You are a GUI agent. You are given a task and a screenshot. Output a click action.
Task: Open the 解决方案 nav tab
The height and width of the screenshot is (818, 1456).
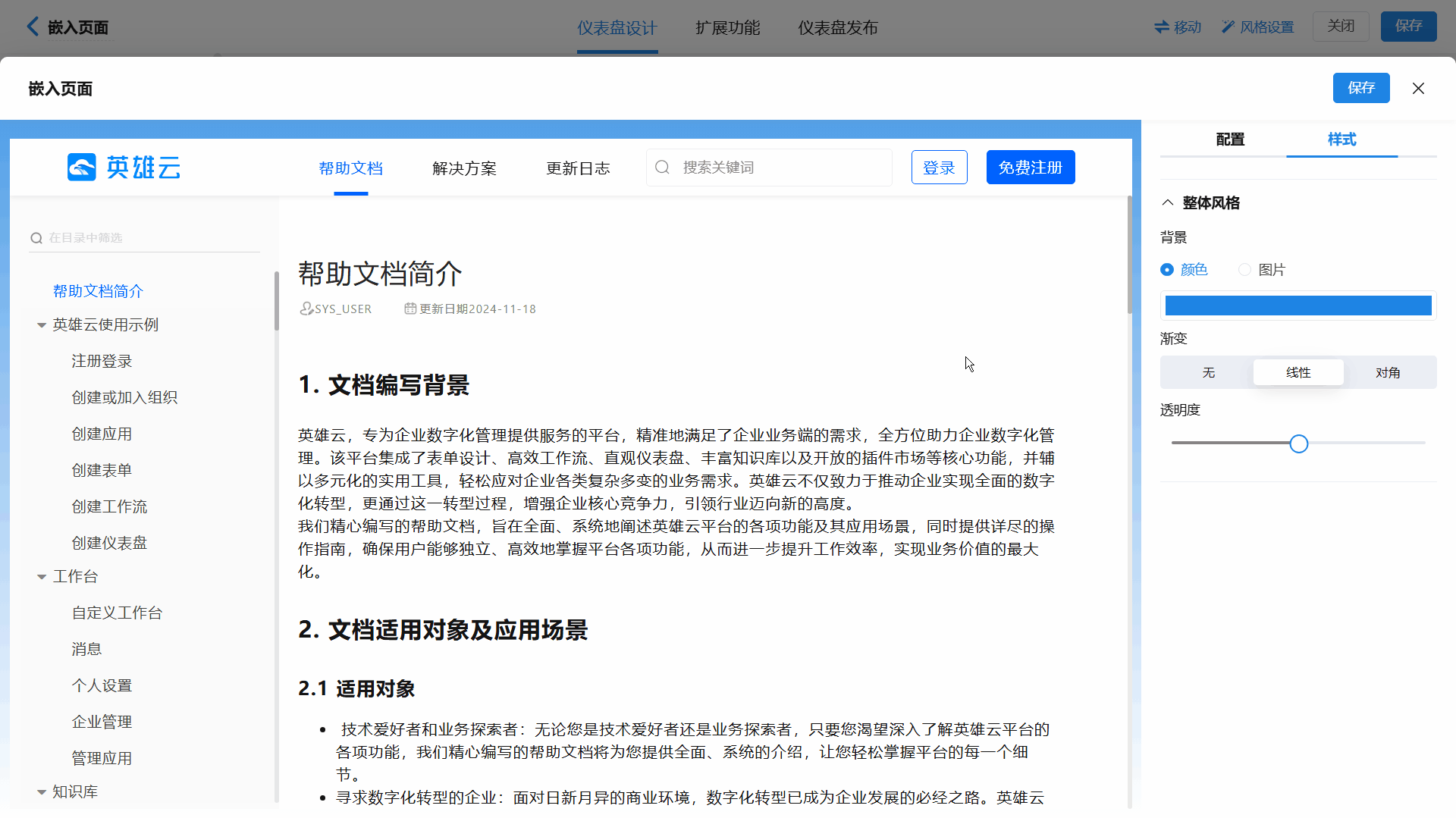tap(464, 168)
